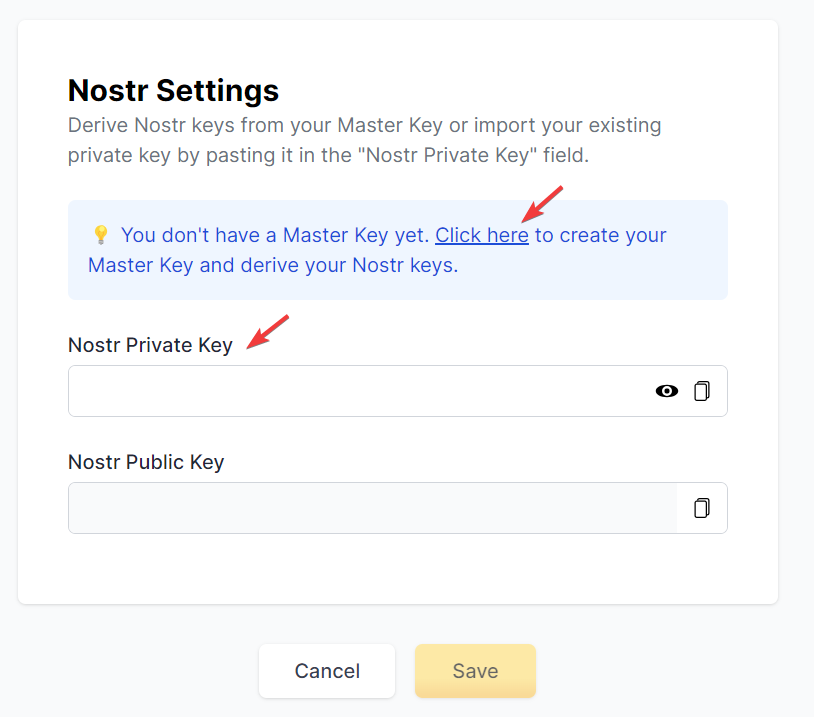The height and width of the screenshot is (717, 814).
Task: Click the "to create your" text in notice
Action: 600,235
